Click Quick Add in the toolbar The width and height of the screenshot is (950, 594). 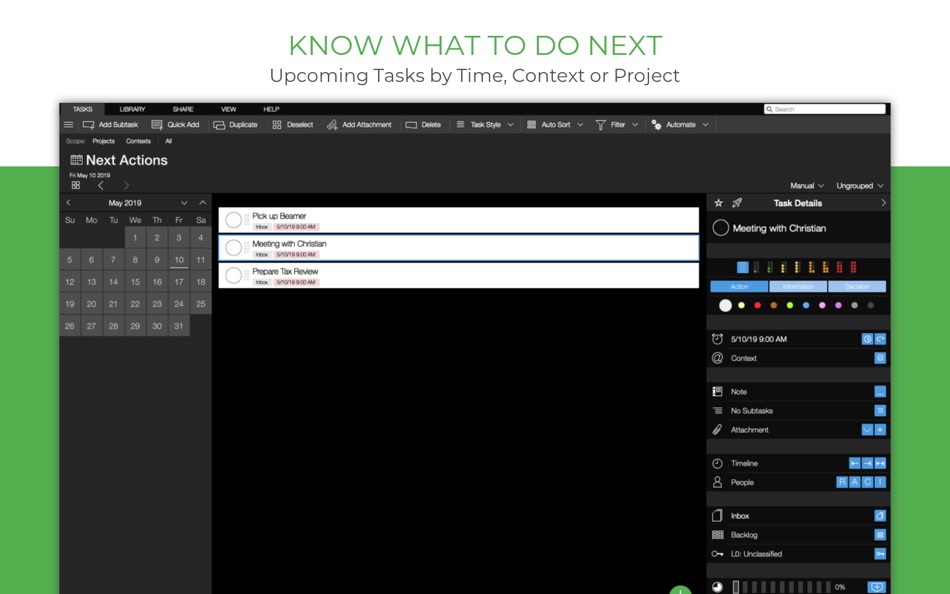[x=175, y=125]
